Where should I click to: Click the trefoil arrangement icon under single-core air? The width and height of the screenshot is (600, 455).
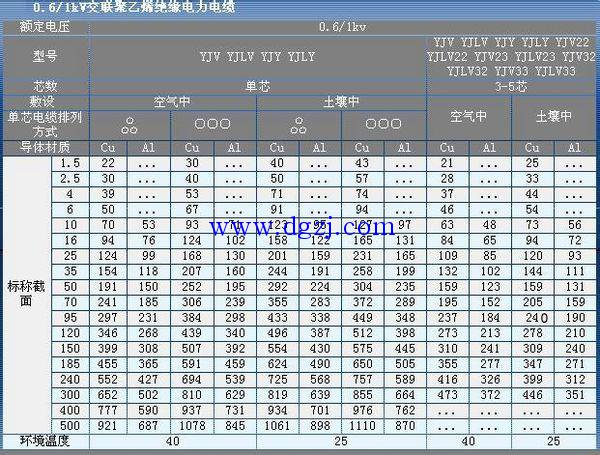point(130,126)
